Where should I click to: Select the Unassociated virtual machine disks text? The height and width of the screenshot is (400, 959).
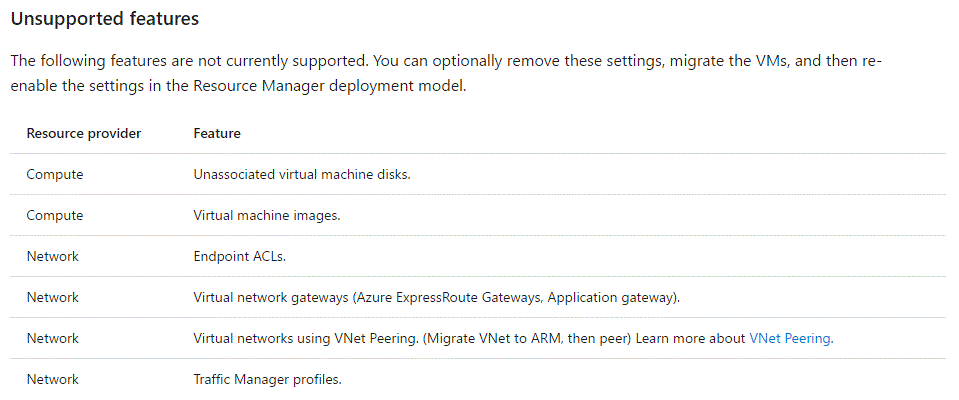pyautogui.click(x=302, y=174)
